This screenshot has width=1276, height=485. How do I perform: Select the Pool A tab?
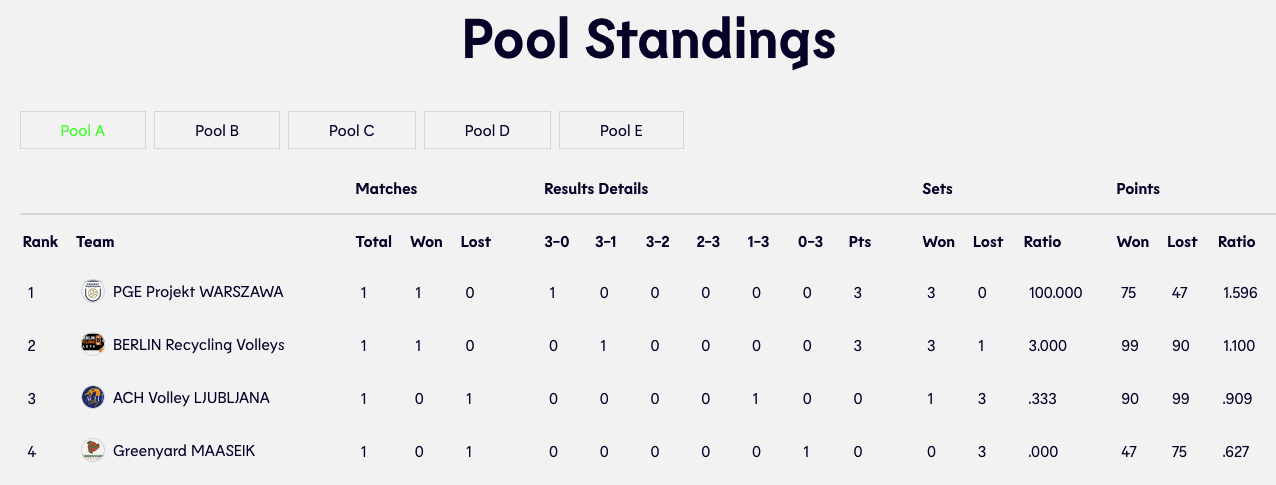point(83,130)
